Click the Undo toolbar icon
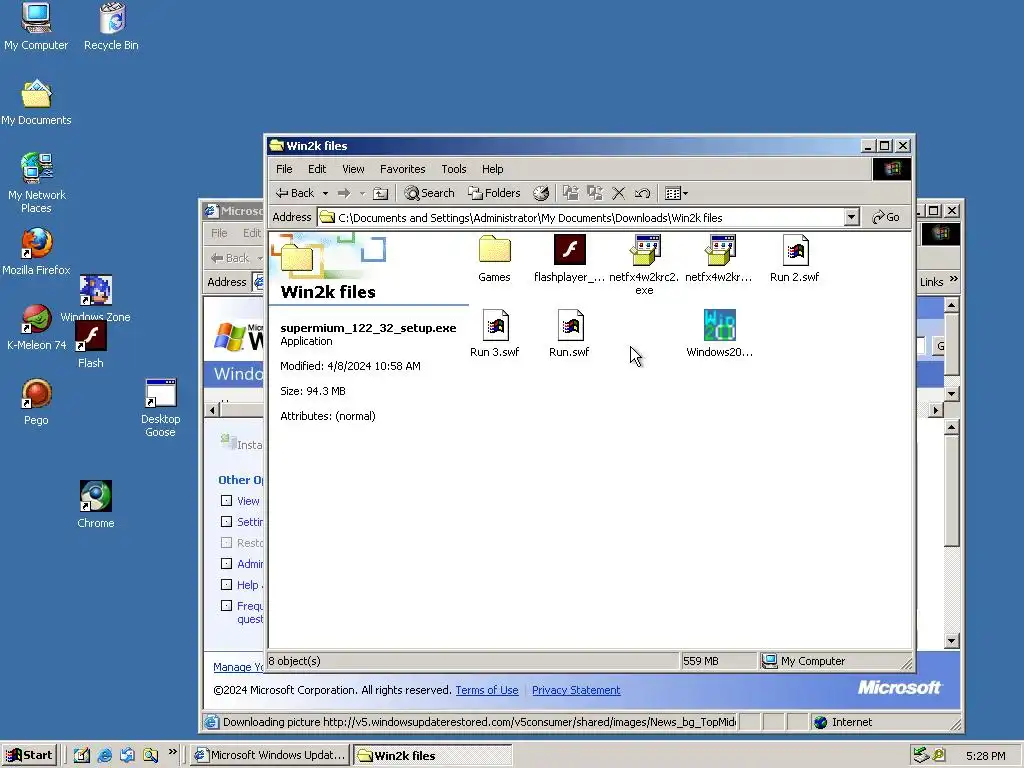1024x768 pixels. tap(642, 193)
